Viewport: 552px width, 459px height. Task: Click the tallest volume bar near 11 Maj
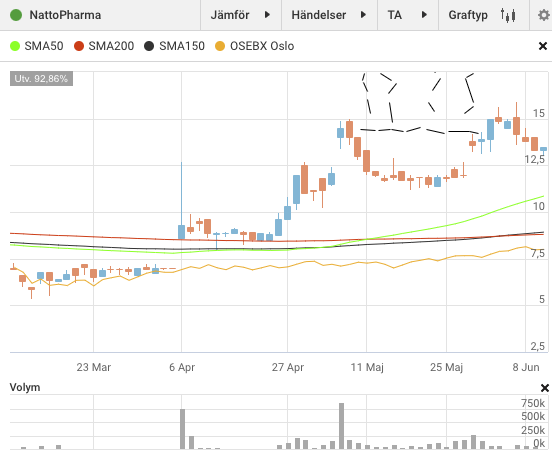pyautogui.click(x=341, y=426)
